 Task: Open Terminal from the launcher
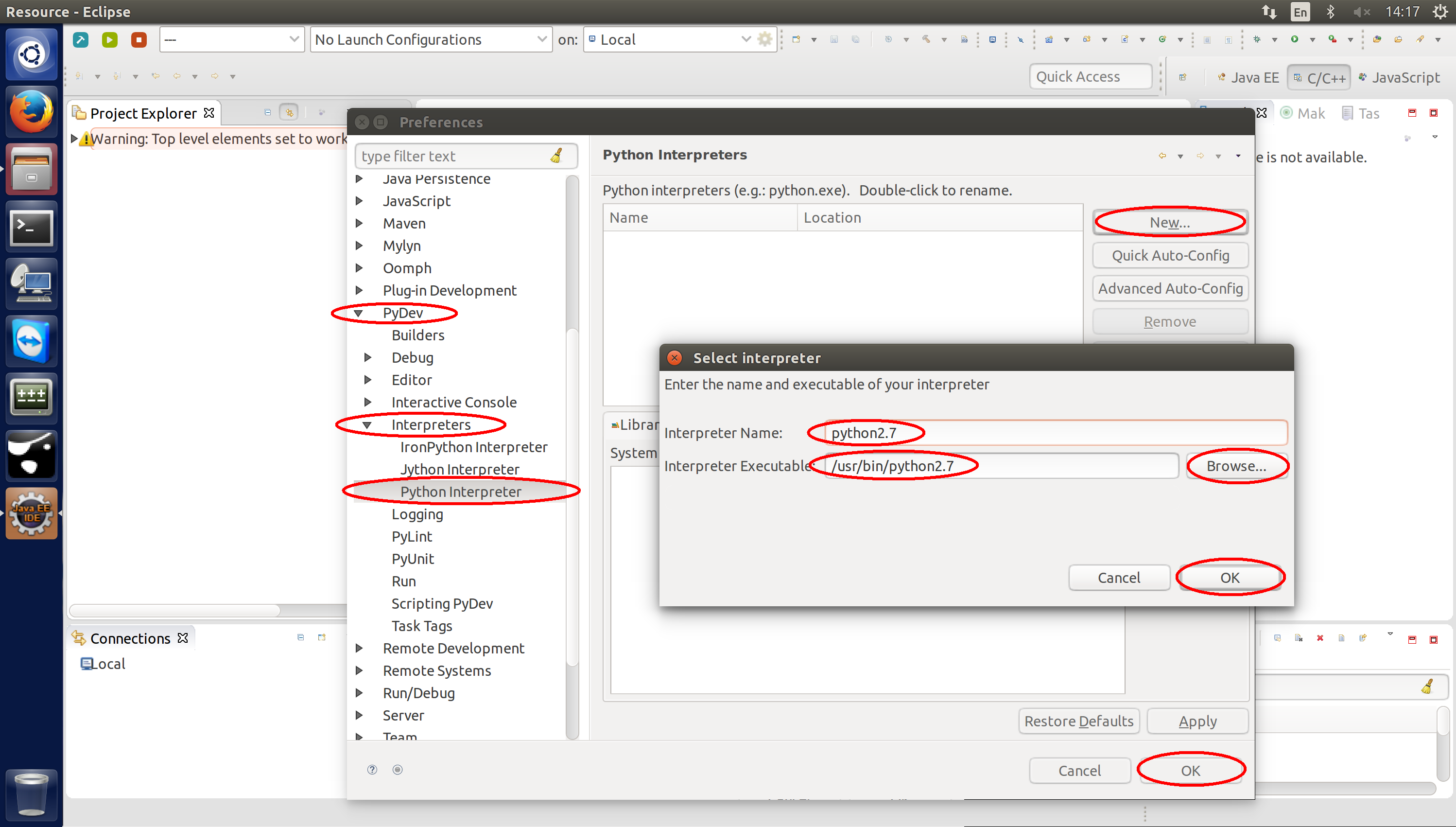pyautogui.click(x=31, y=227)
